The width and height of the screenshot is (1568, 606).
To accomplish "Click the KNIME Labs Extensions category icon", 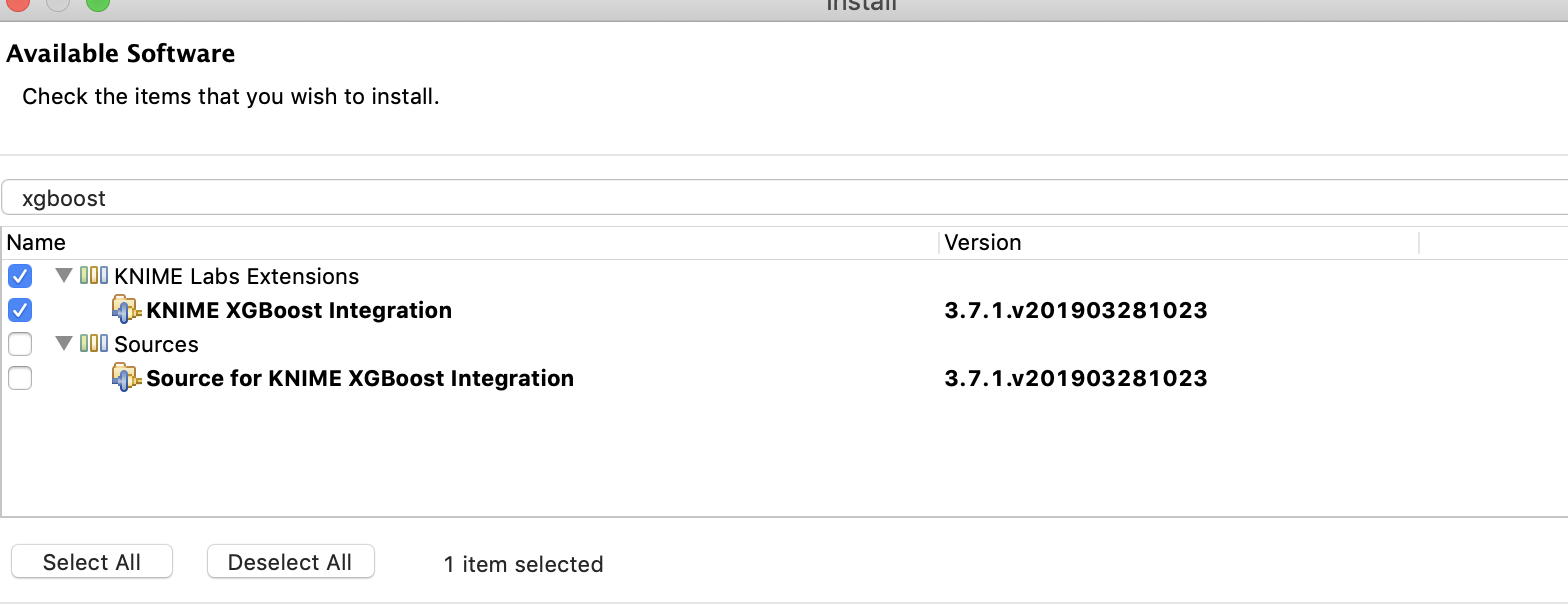I will pos(94,276).
